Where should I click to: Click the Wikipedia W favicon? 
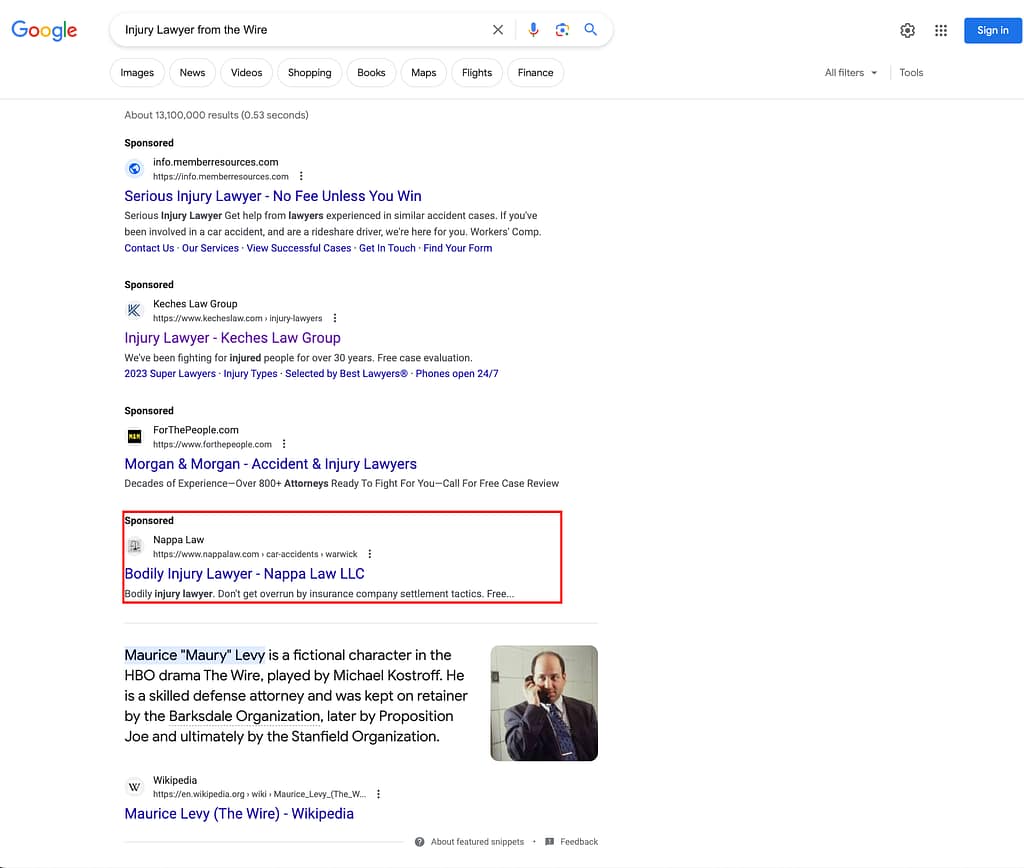tap(135, 786)
